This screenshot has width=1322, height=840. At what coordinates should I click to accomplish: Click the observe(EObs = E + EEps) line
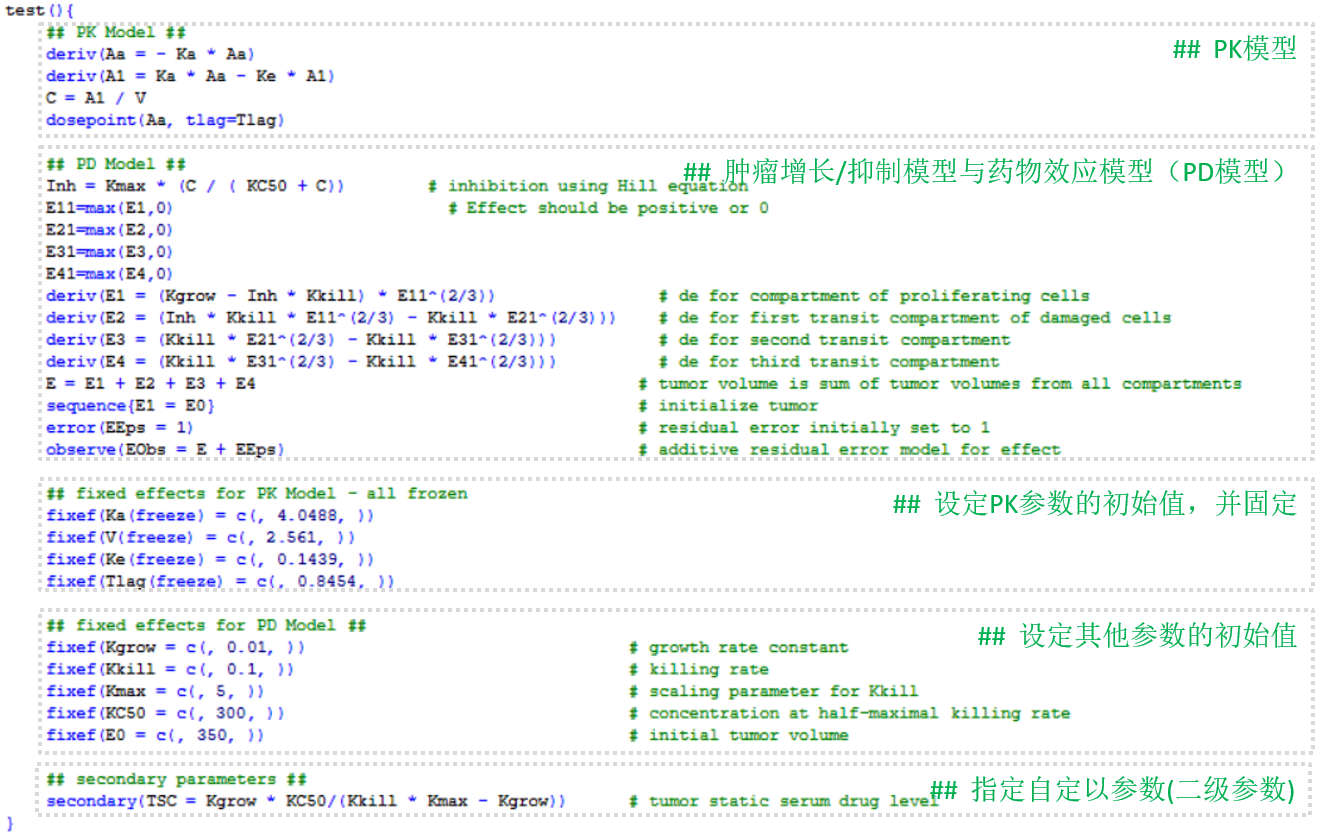point(165,450)
